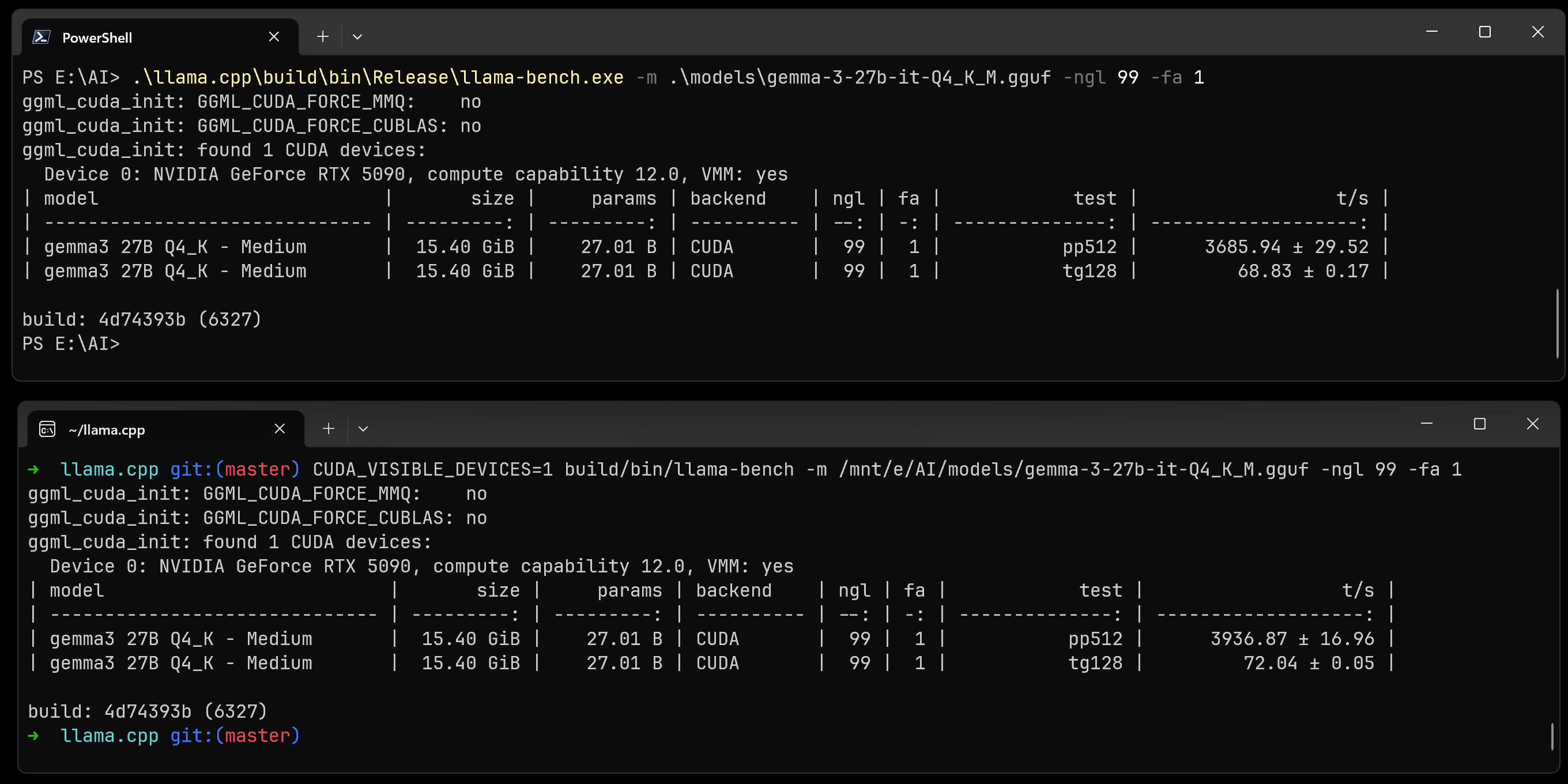Screen dimensions: 1568x784
Task: Minimize the PowerShell terminal window
Action: (1431, 32)
